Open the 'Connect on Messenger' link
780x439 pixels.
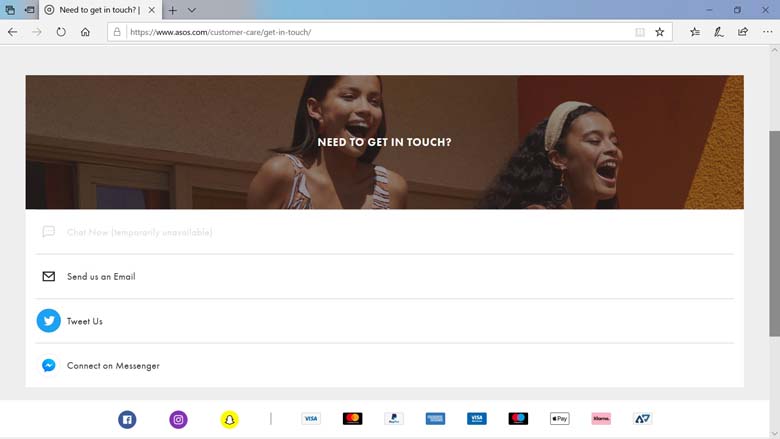tap(113, 366)
